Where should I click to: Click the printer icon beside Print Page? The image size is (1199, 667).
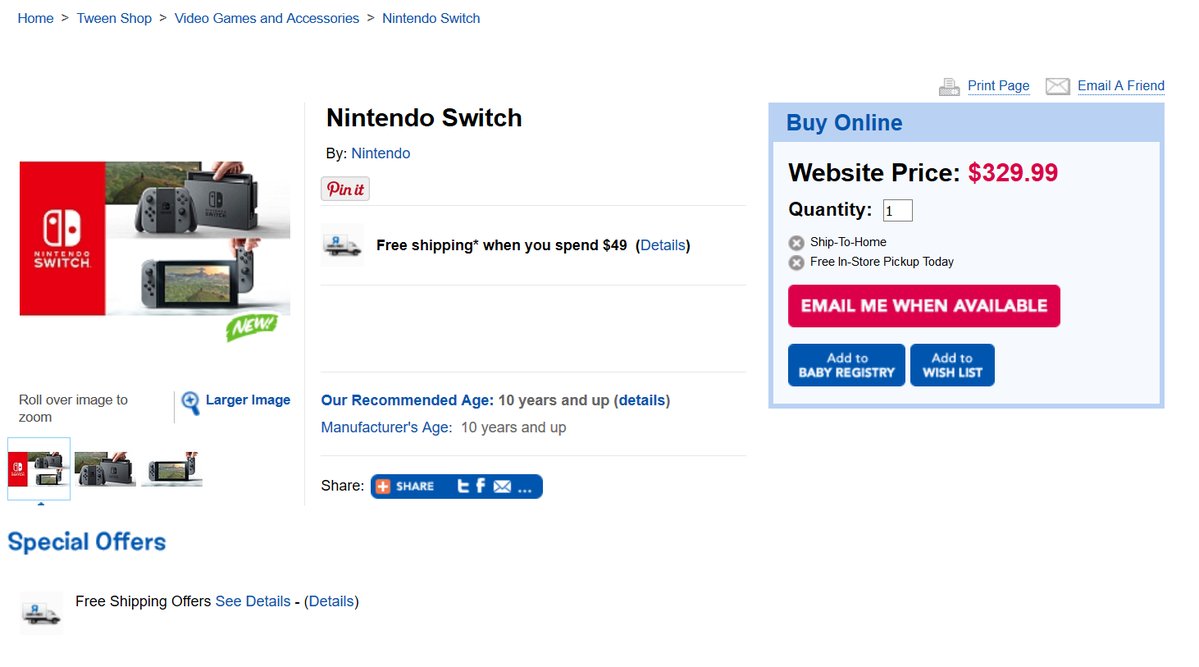[x=949, y=87]
